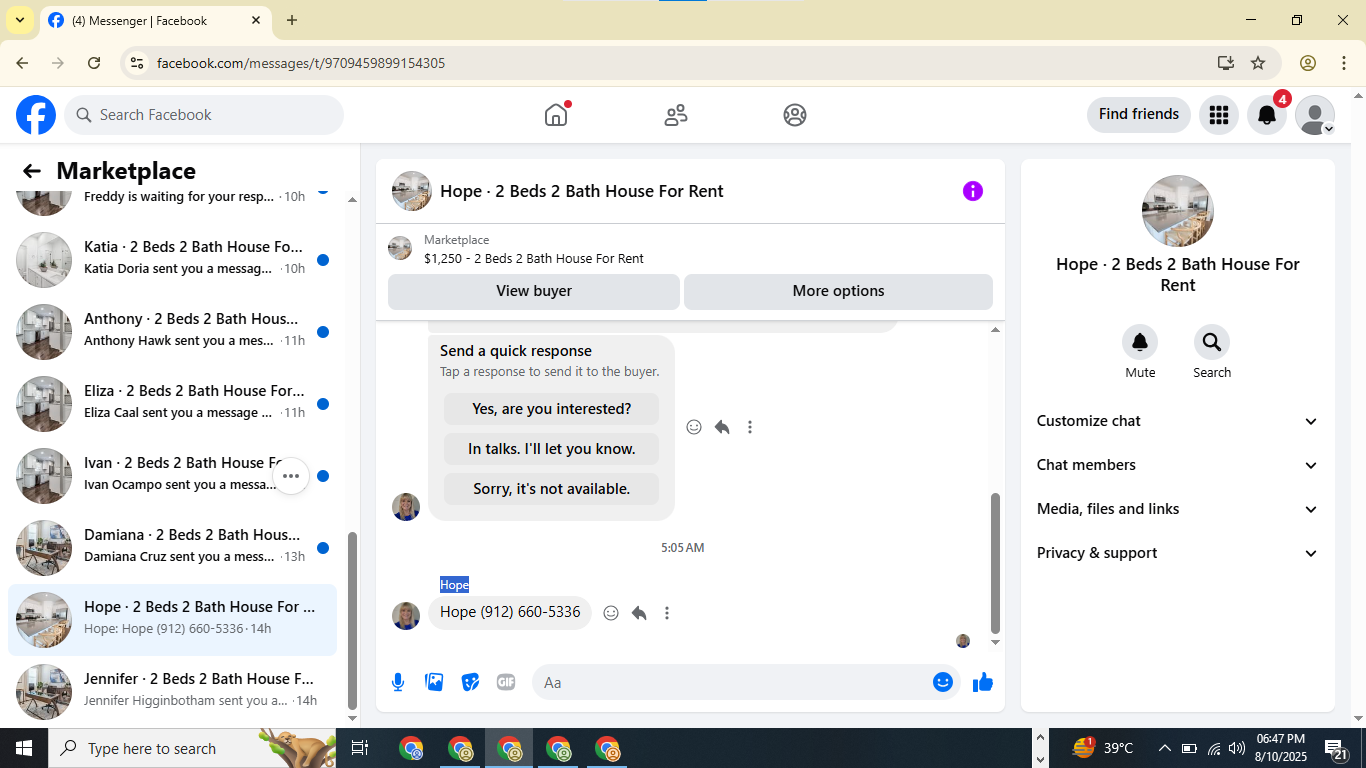Reply to the quick response message
The height and width of the screenshot is (768, 1366).
click(x=722, y=427)
